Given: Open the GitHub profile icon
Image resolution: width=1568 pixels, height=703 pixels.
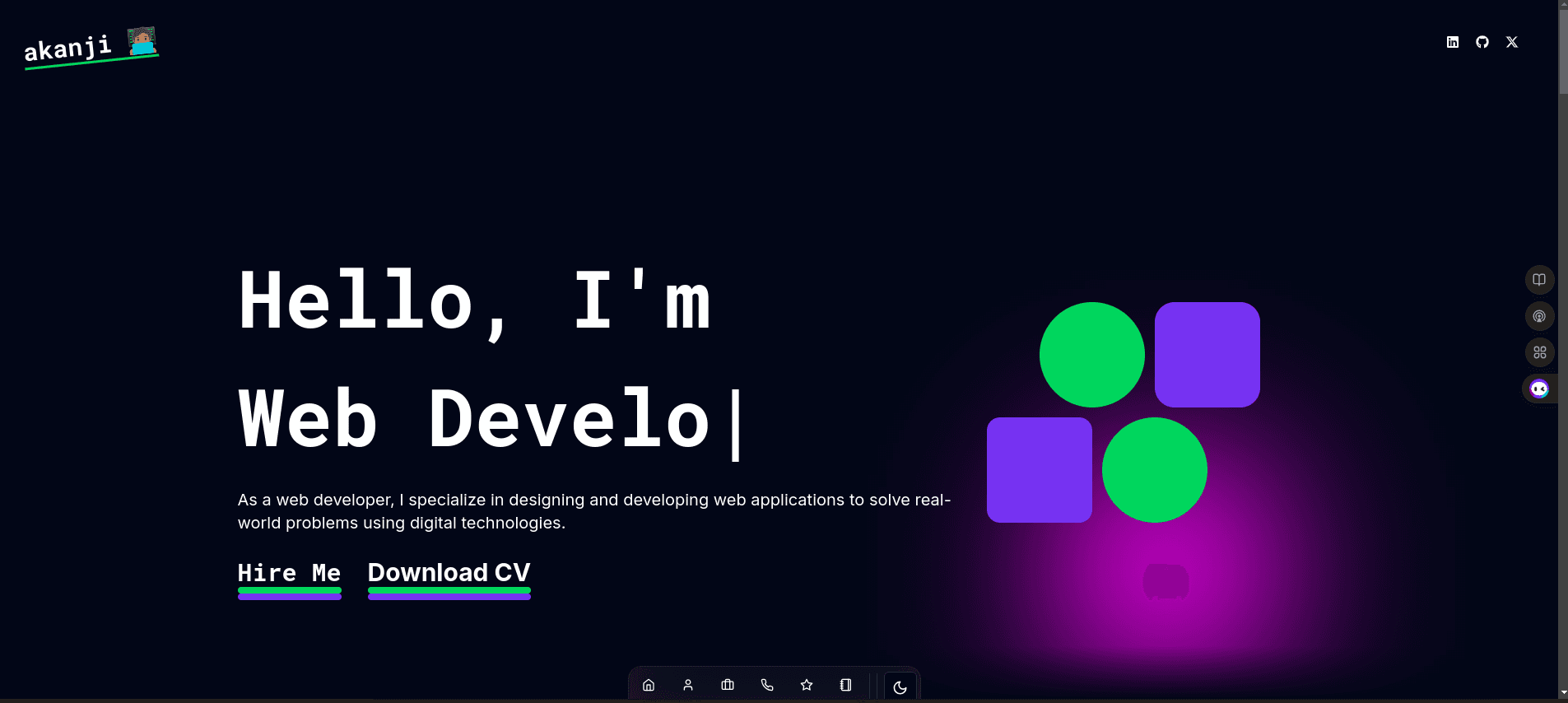Looking at the screenshot, I should click(x=1482, y=42).
